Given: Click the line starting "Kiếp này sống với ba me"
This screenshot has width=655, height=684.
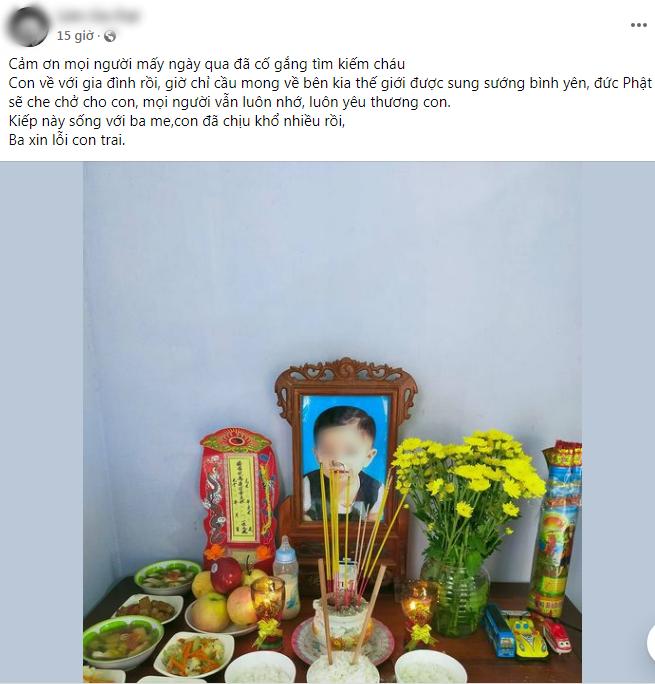Looking at the screenshot, I should (177, 121).
